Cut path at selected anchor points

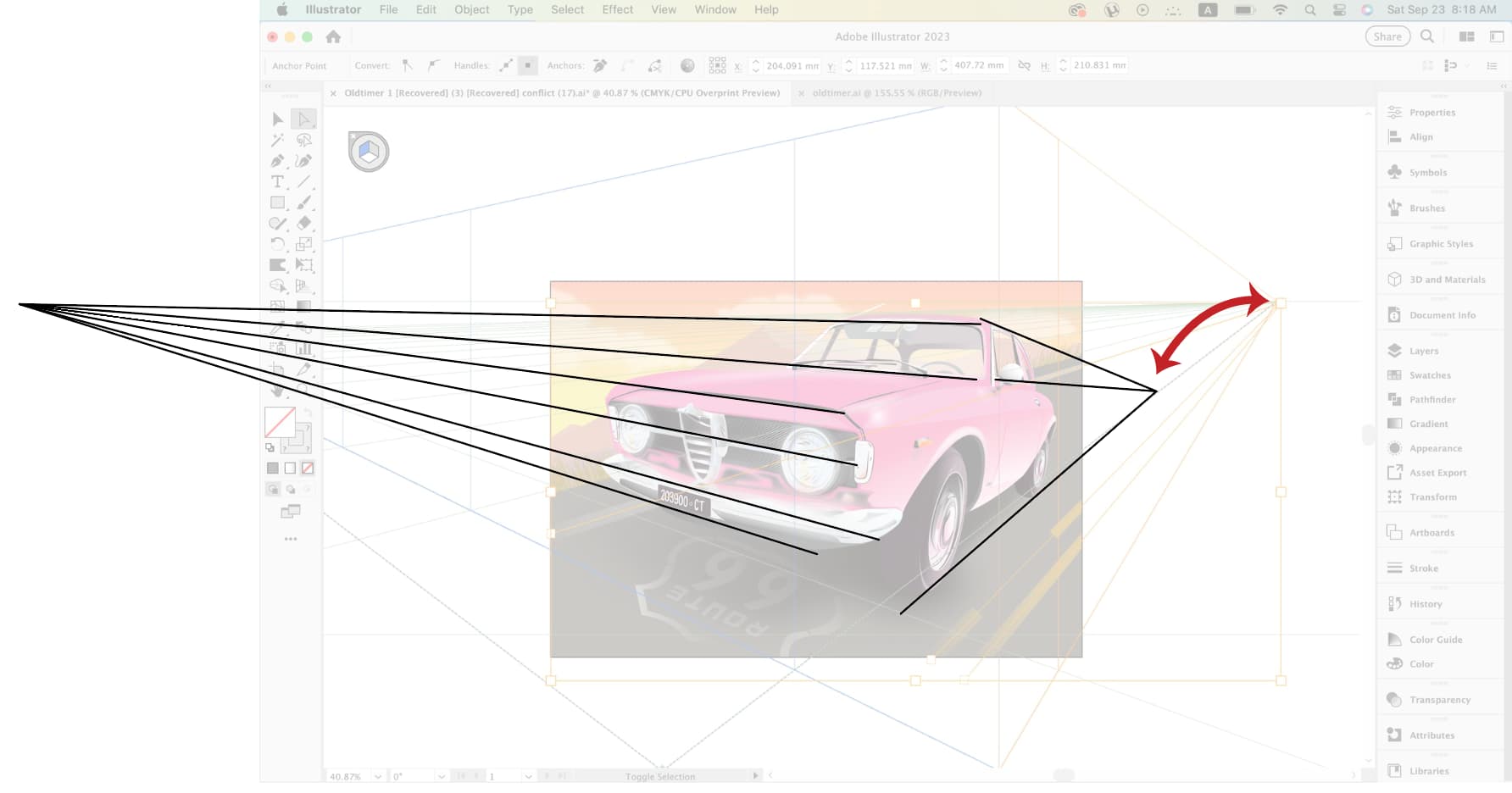tap(655, 65)
